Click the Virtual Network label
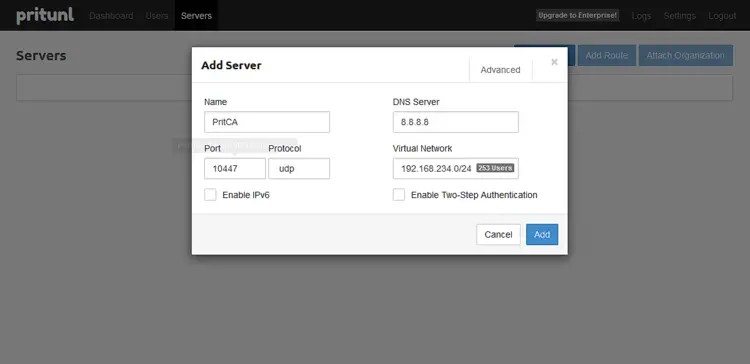The width and height of the screenshot is (750, 364). 422,149
